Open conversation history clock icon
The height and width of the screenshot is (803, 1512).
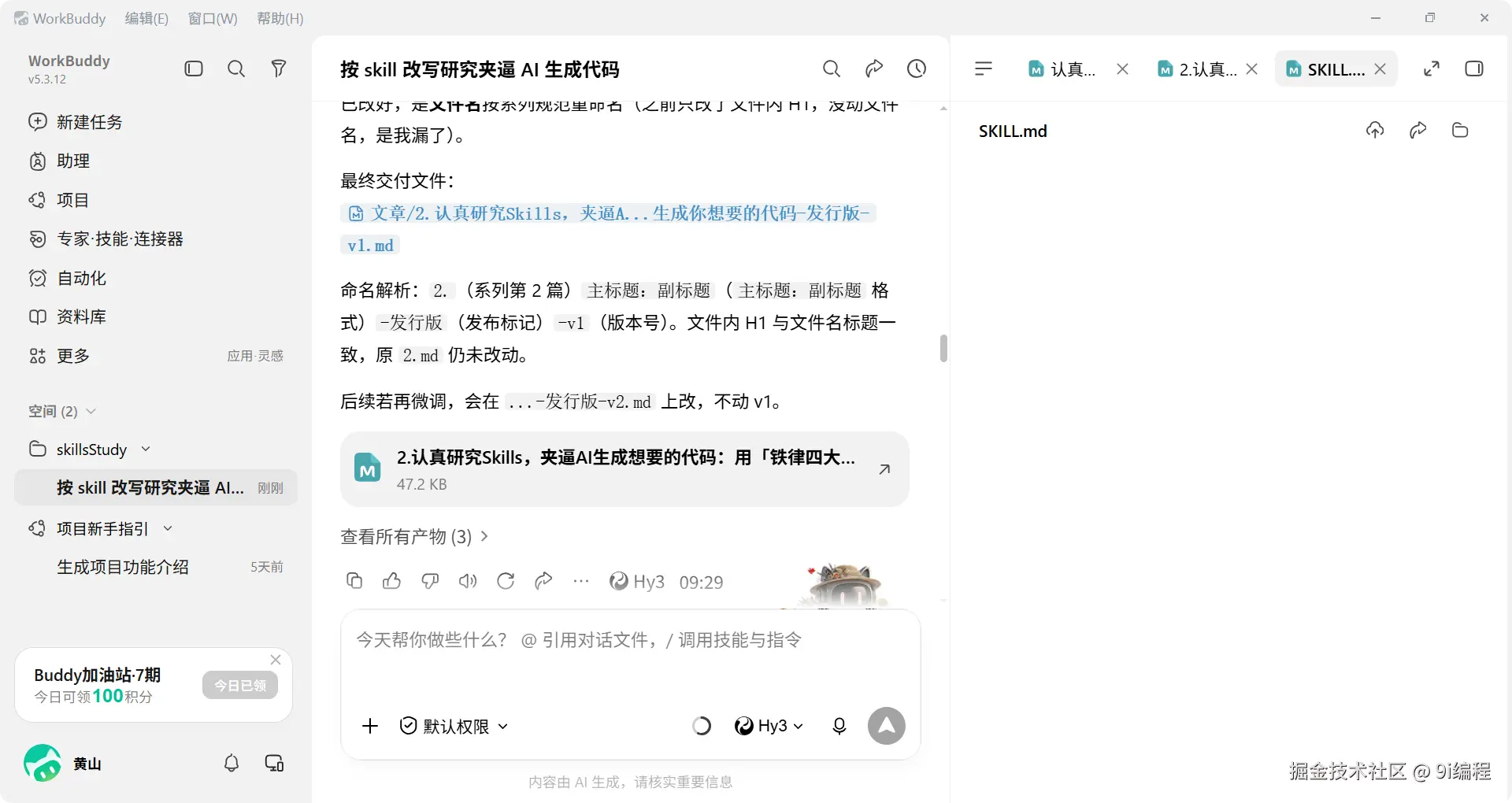(917, 69)
